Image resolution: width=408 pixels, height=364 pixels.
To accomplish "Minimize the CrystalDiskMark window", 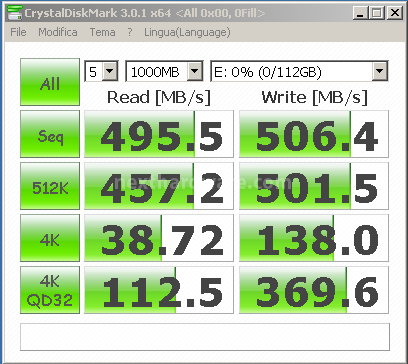I will click(x=360, y=13).
